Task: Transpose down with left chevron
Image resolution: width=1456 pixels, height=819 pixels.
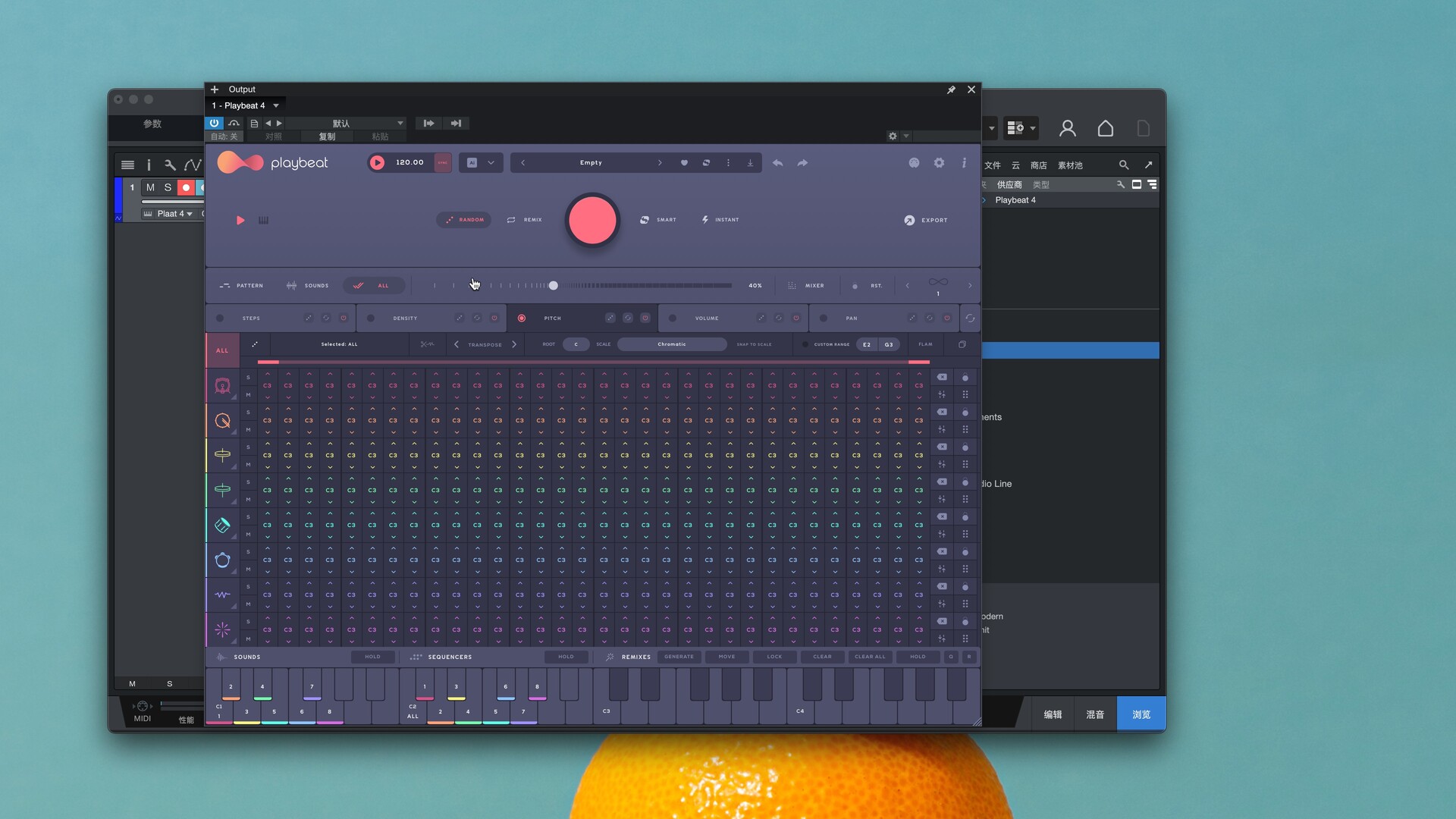Action: coord(456,344)
